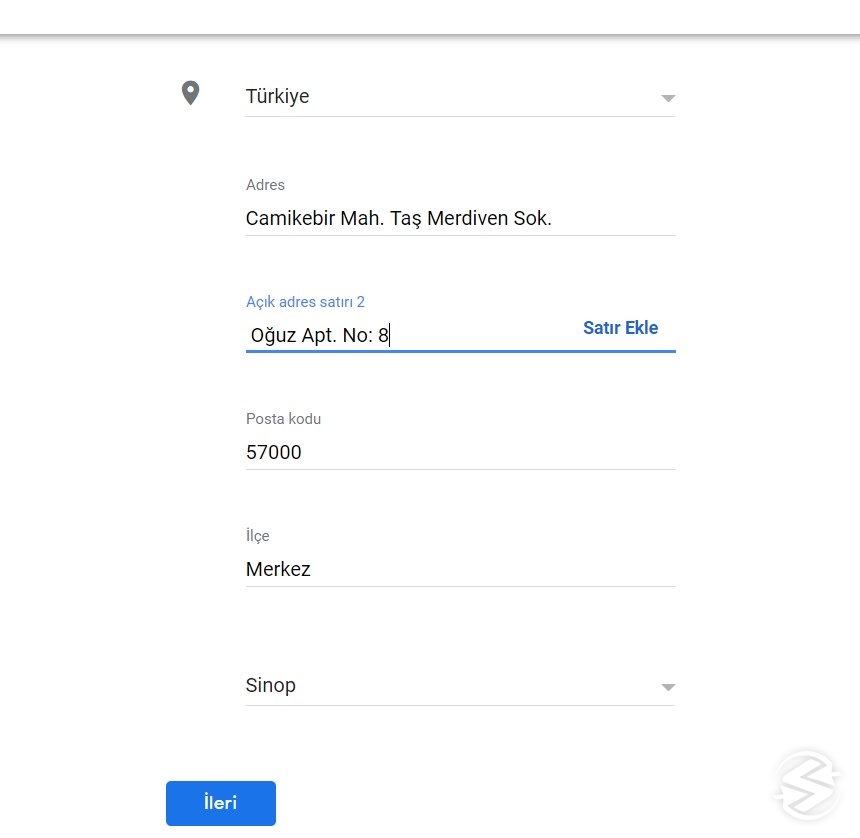This screenshot has width=860, height=838.
Task: Click the Posta kodu label
Action: [283, 419]
